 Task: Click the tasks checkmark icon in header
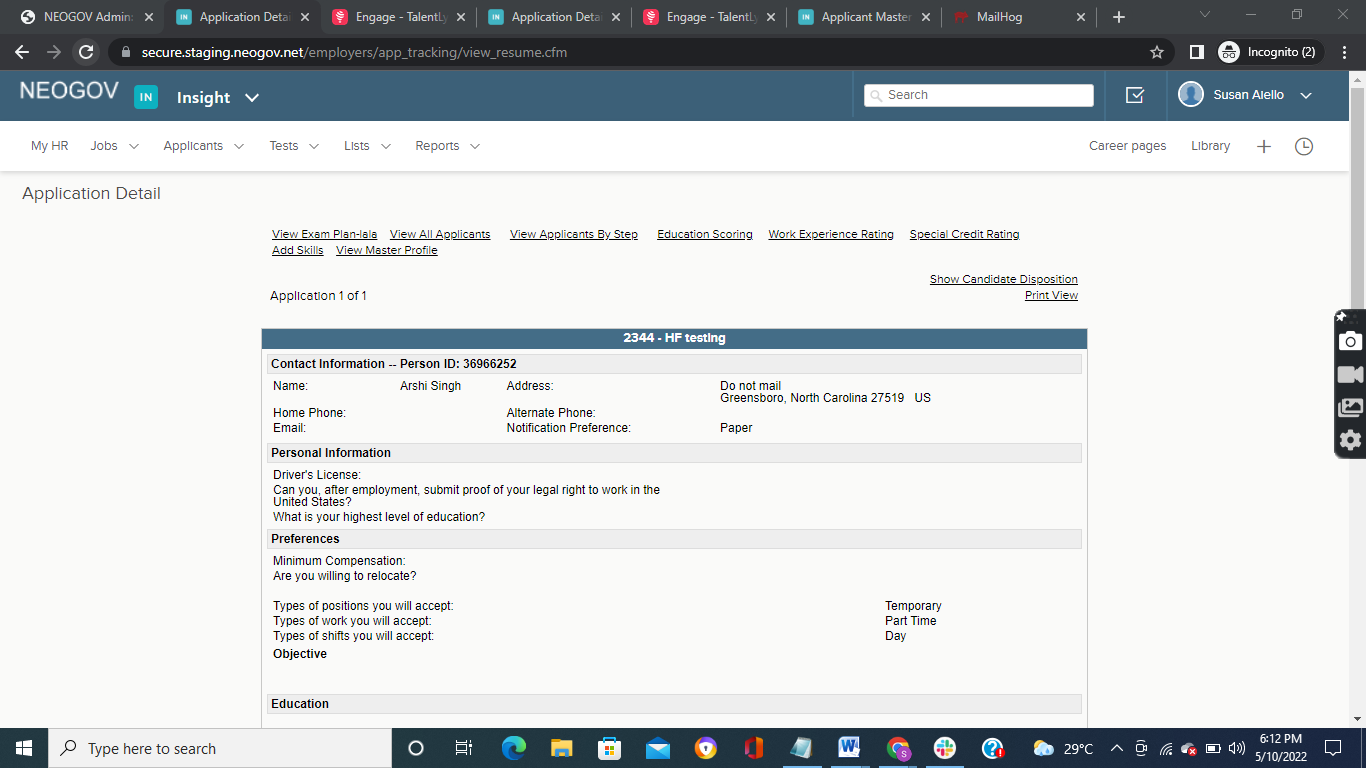point(1135,95)
